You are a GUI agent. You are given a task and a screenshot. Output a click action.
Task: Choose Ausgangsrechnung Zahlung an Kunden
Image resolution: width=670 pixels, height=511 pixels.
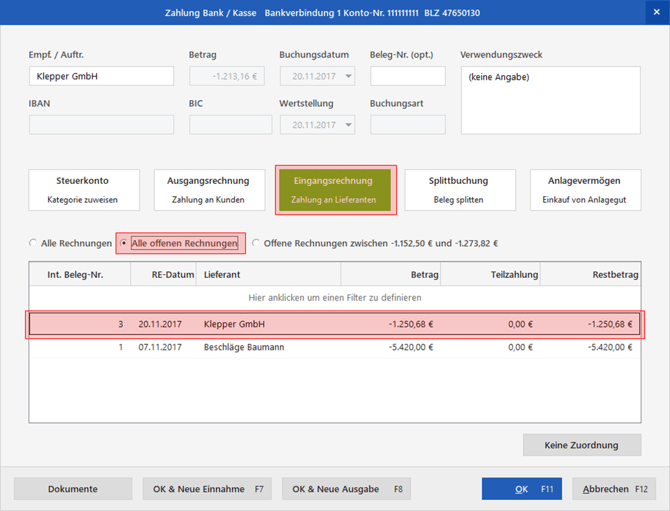(x=208, y=190)
